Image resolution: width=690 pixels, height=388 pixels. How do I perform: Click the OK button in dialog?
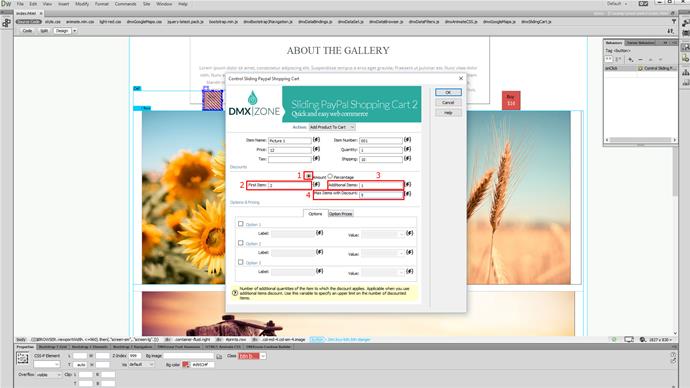448,92
